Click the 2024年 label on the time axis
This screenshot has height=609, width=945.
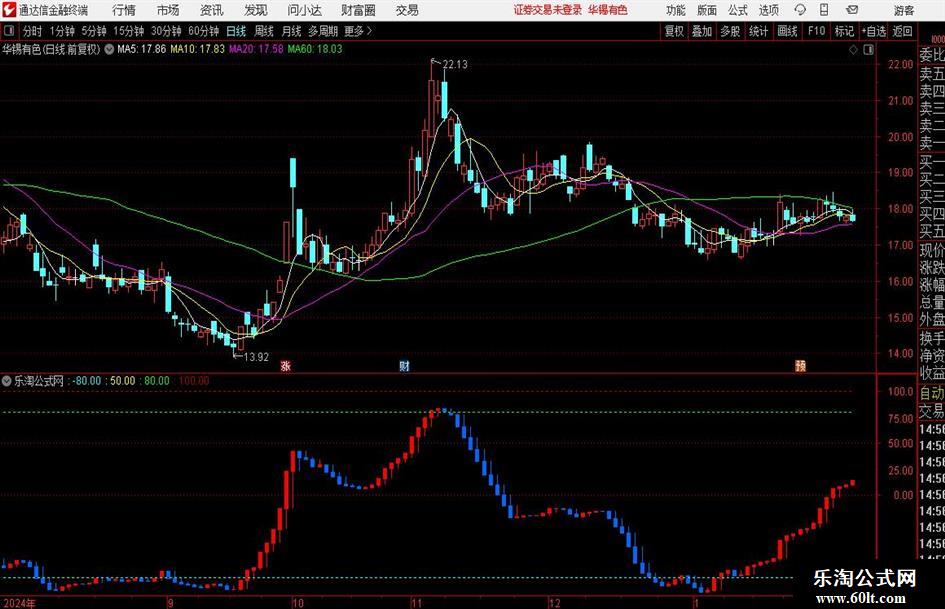[19, 602]
